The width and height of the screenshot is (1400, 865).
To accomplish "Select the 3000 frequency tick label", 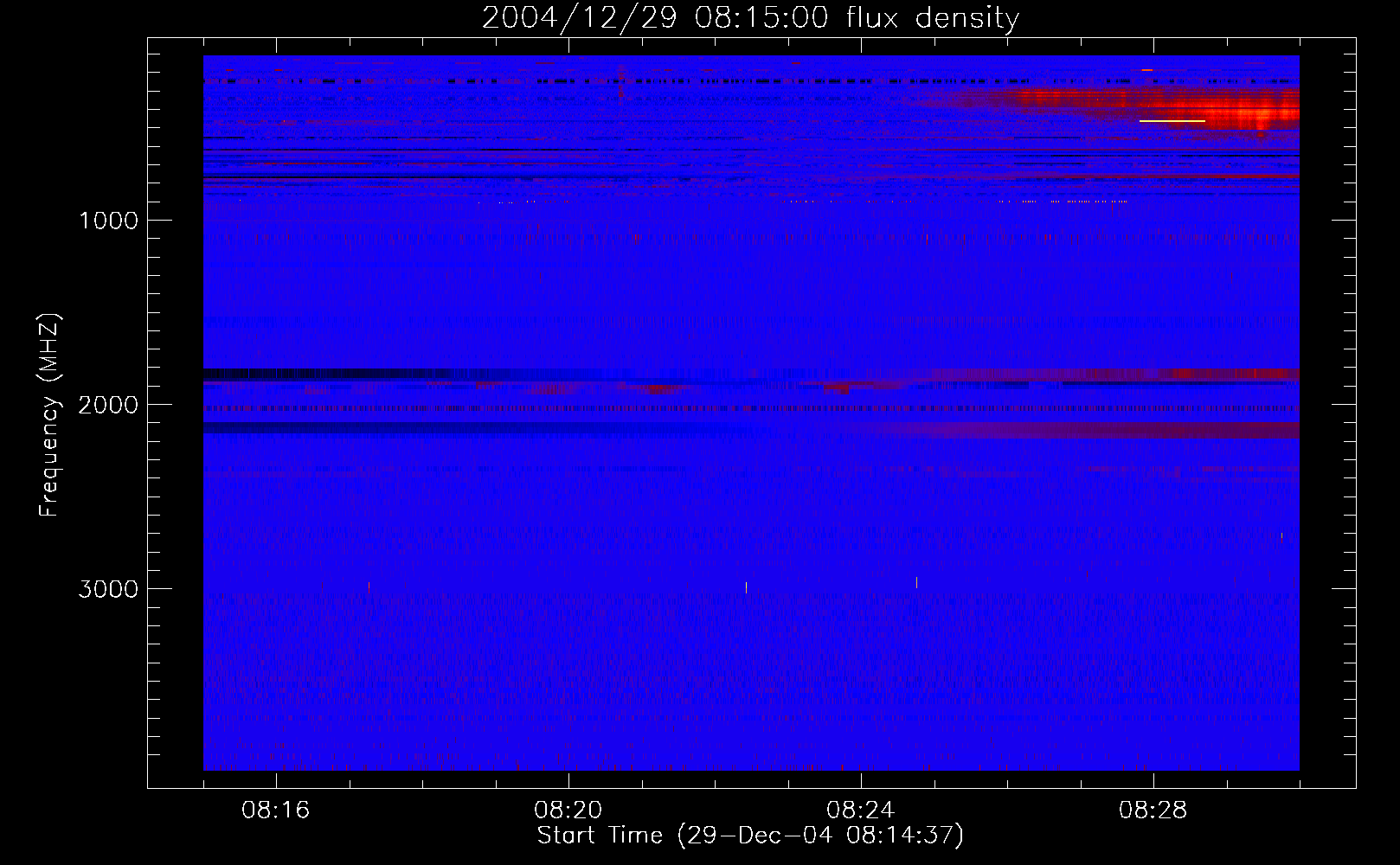I will point(108,589).
